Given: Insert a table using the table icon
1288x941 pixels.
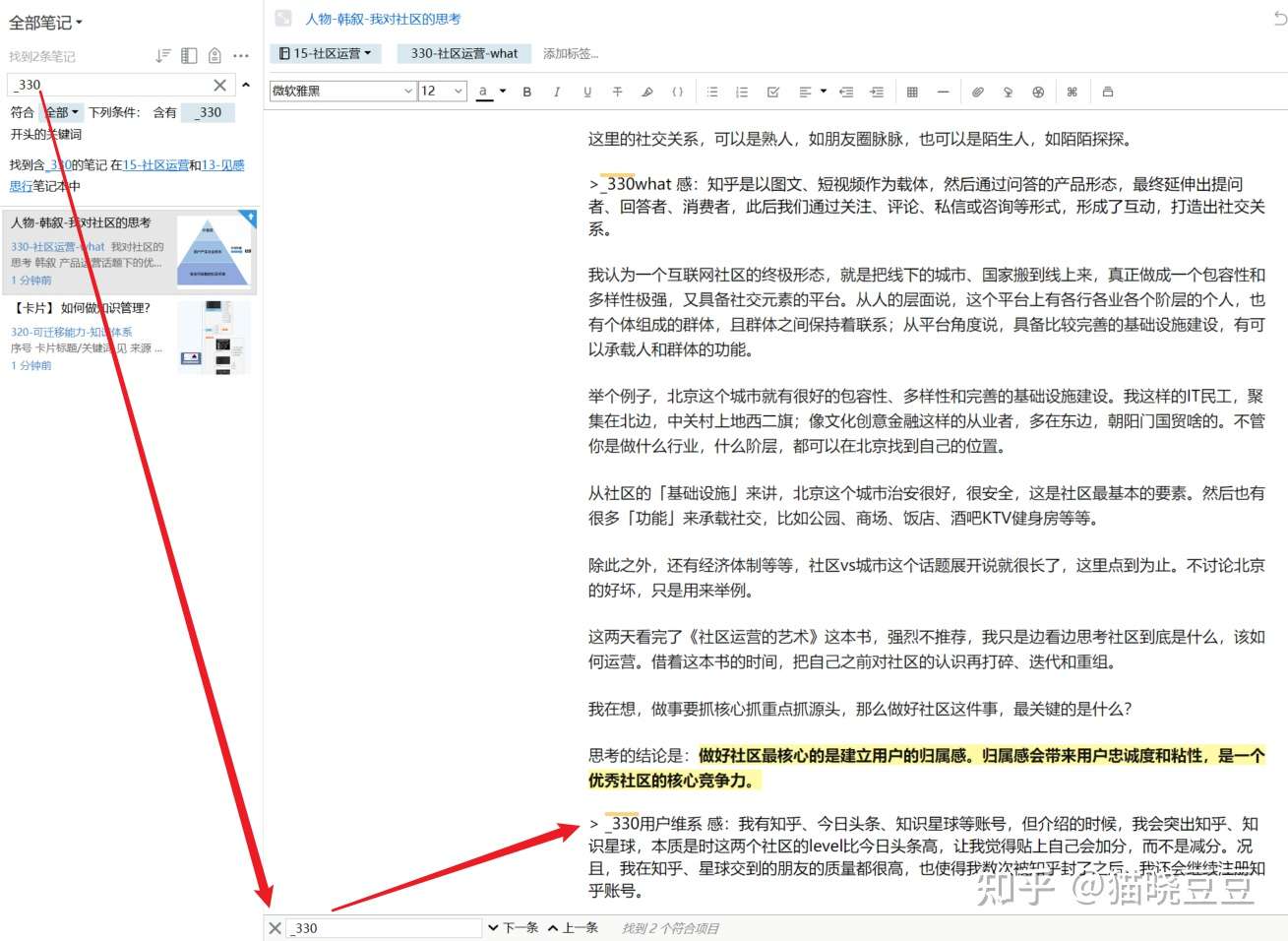Looking at the screenshot, I should (x=912, y=91).
